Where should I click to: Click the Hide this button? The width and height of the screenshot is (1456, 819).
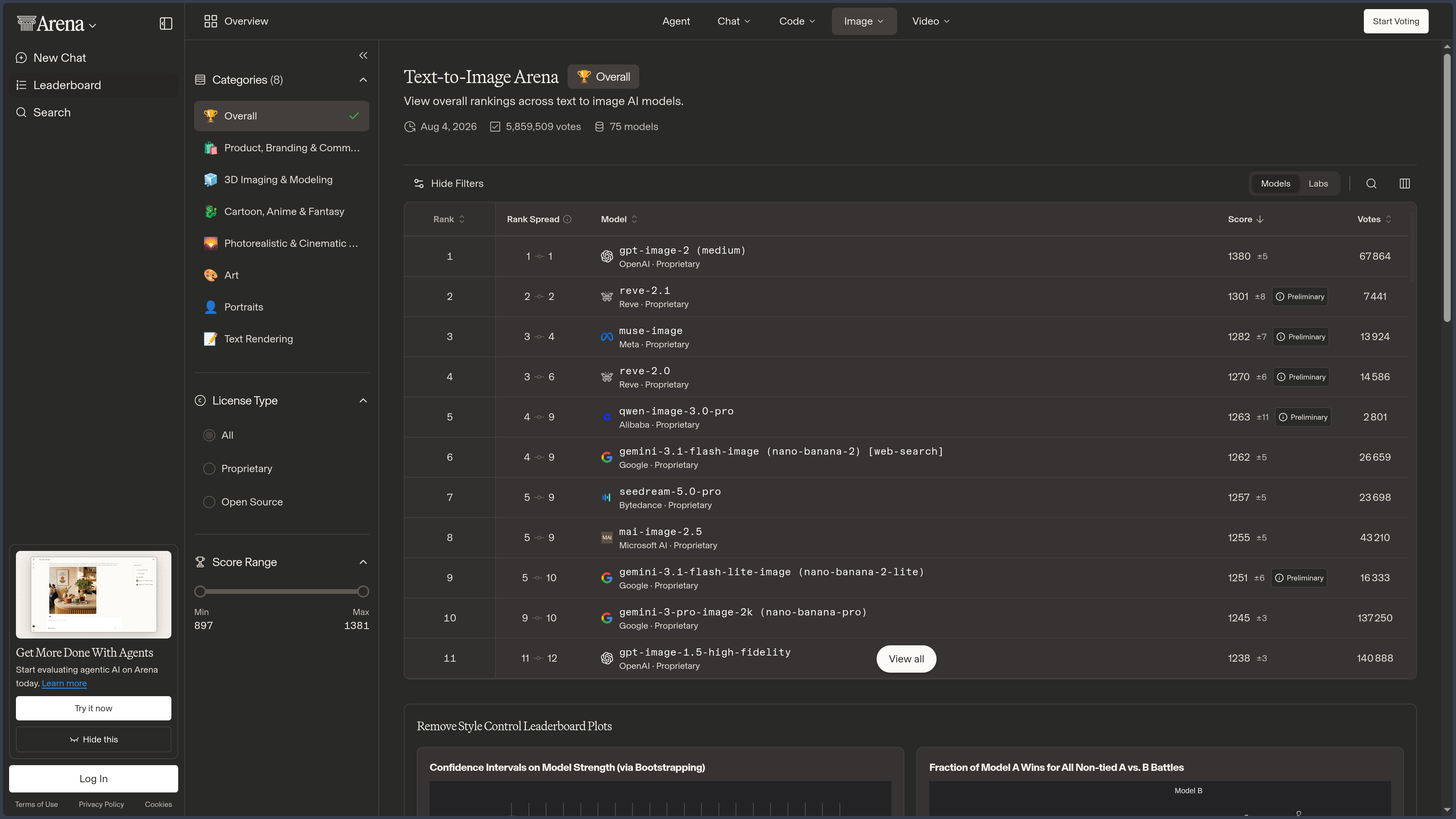tap(93, 739)
